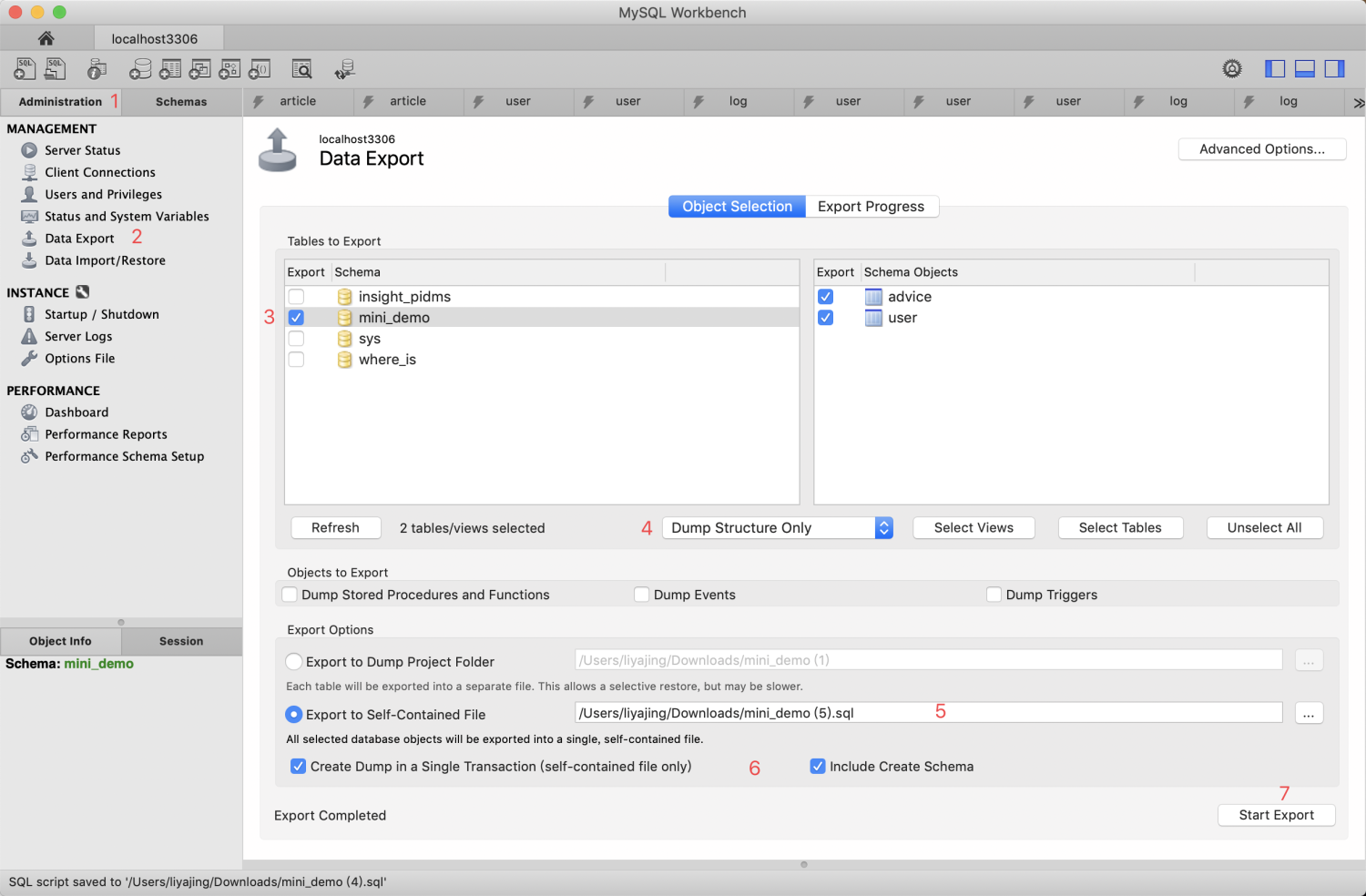Click the Options File wrench icon
Screen dimensions: 1366x896
(29, 358)
